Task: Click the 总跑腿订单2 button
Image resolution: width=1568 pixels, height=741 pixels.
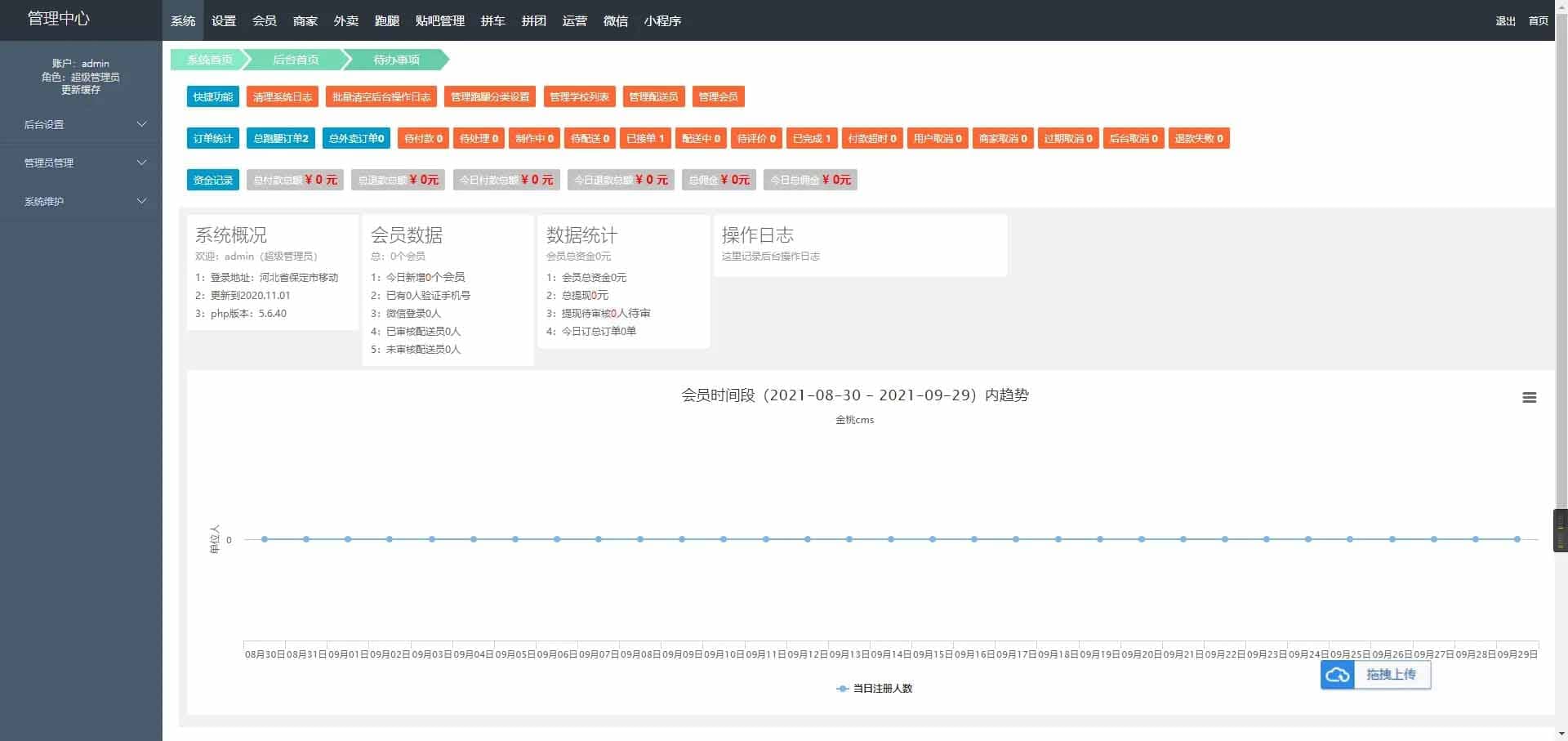Action: (280, 139)
